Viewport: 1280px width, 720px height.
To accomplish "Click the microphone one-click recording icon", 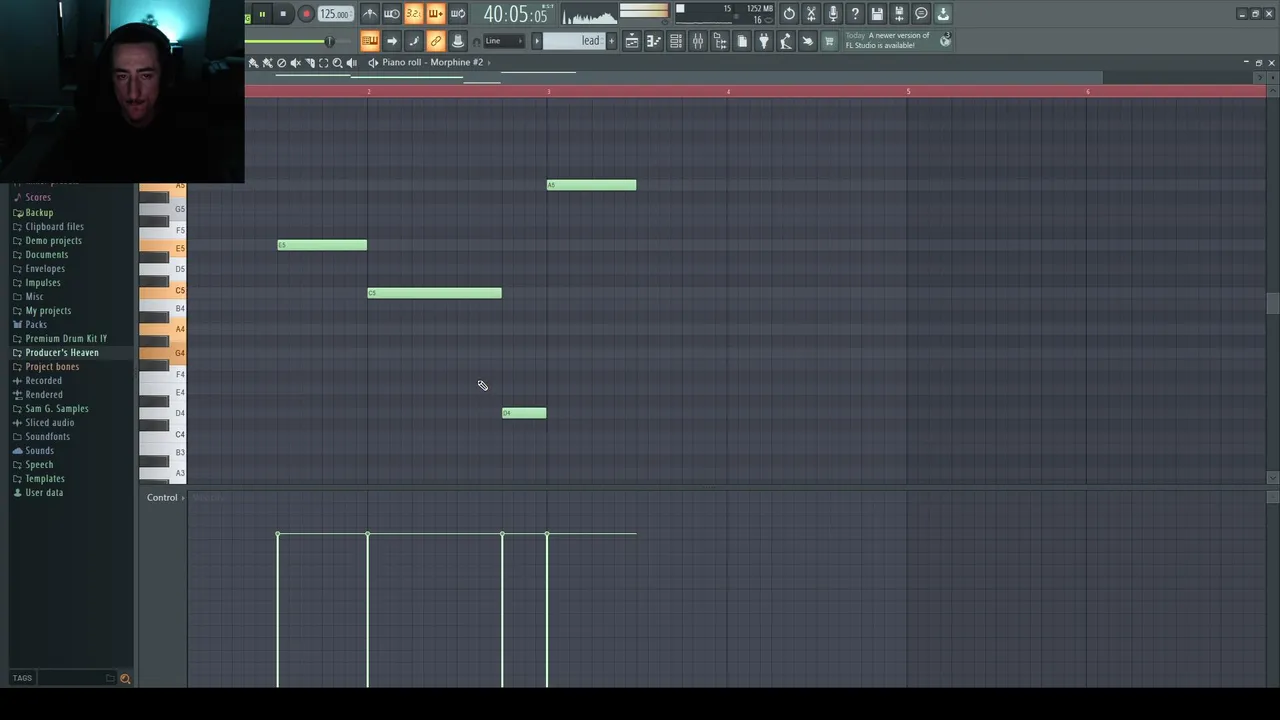I will point(833,14).
